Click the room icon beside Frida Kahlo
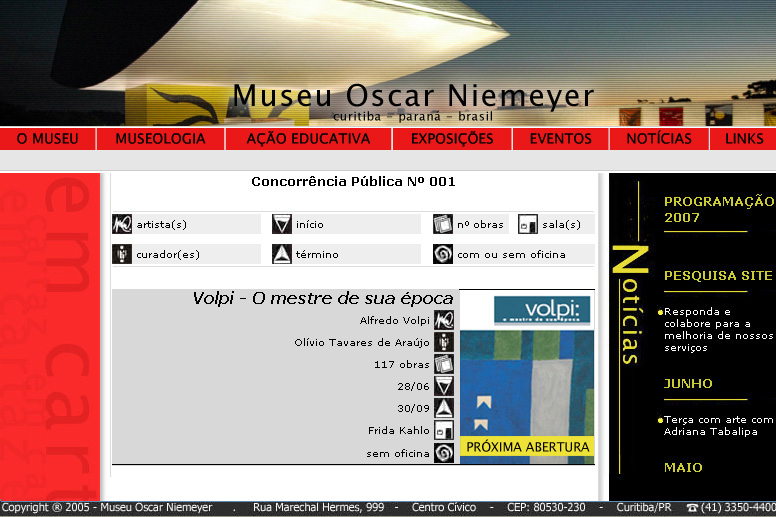Screen dimensions: 776x517 point(444,430)
